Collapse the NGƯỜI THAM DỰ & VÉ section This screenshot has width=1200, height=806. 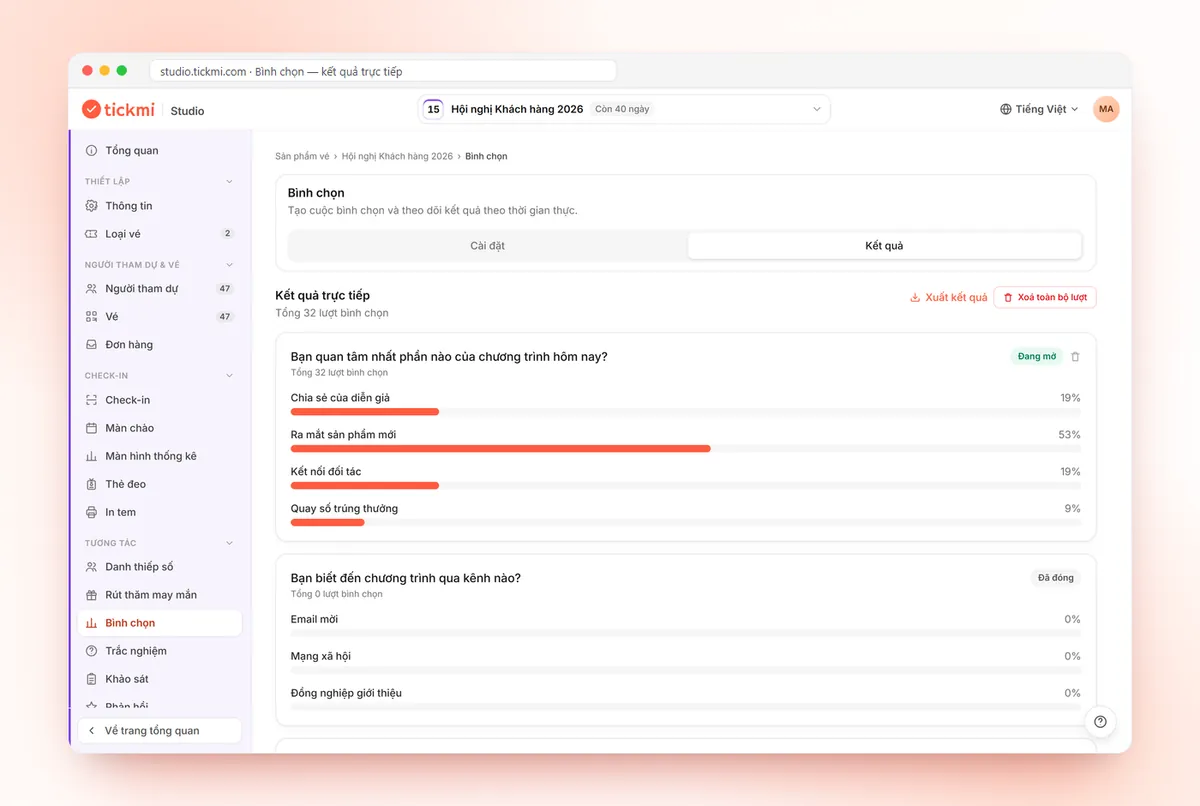tap(229, 265)
